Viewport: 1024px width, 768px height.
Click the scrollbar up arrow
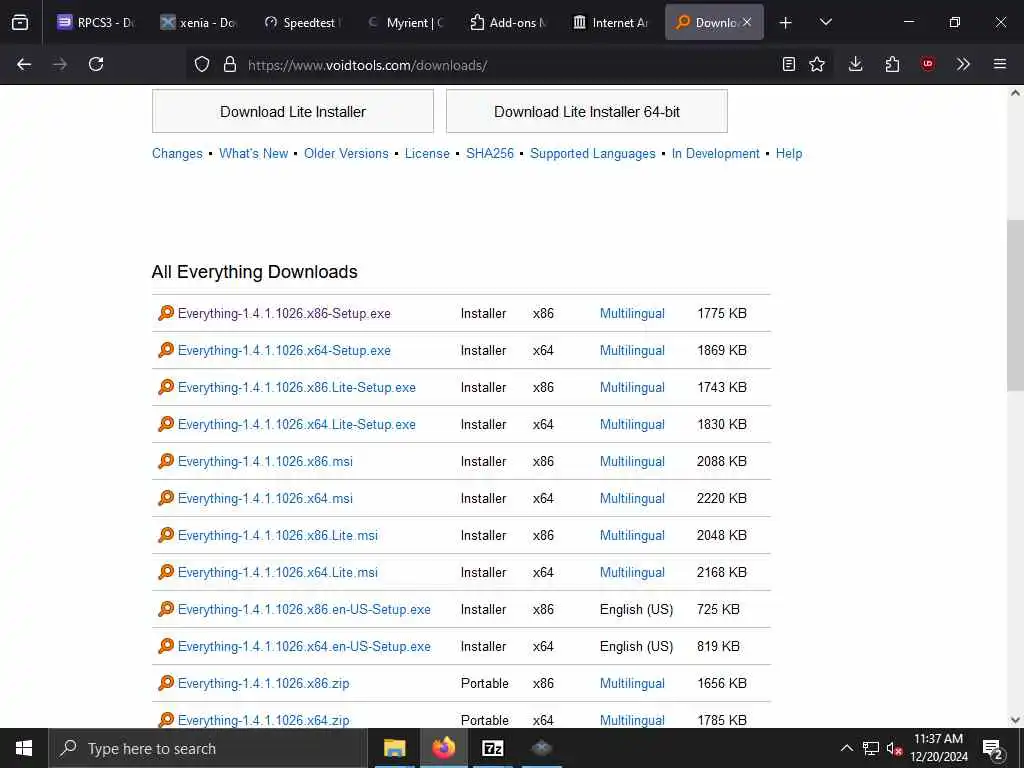coord(1015,93)
